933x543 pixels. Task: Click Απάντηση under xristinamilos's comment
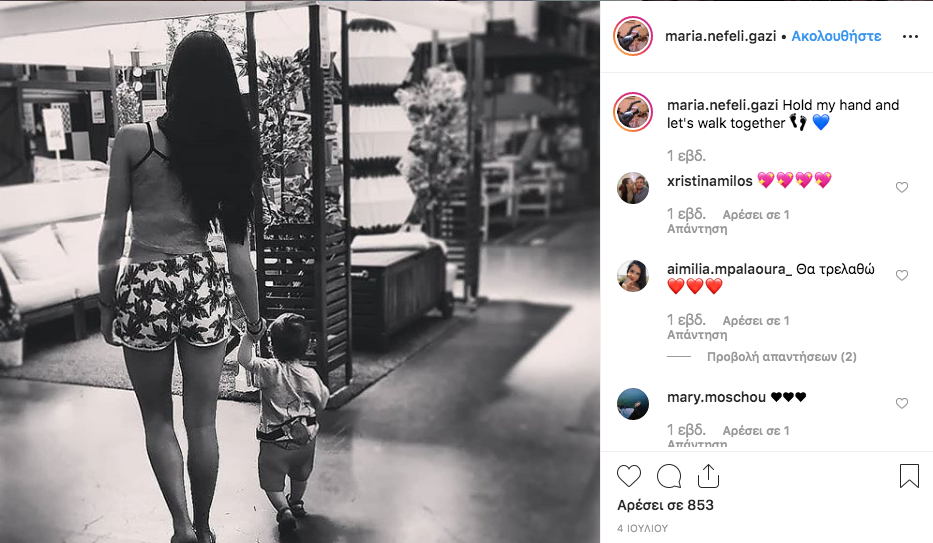pos(697,229)
